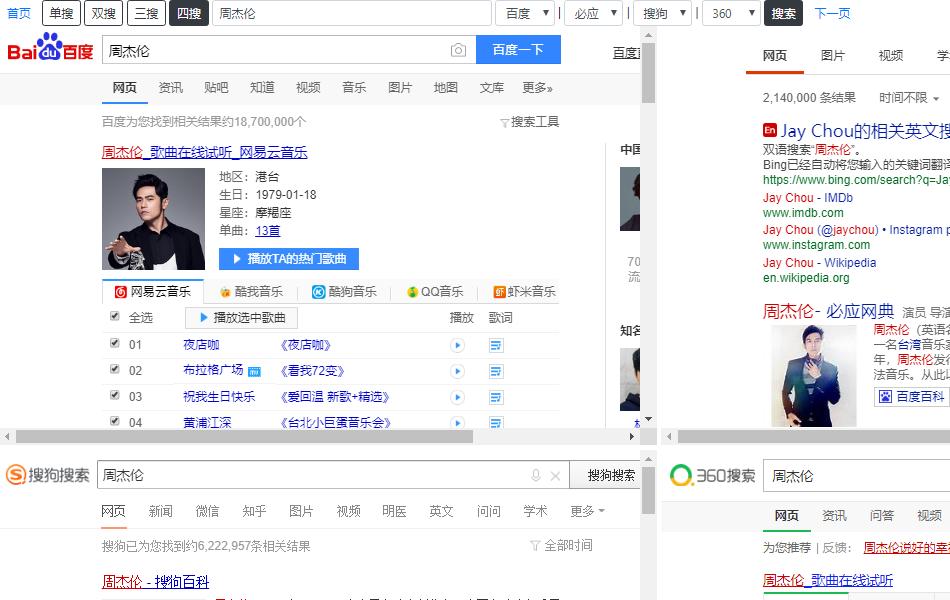Play song 布拉格广场 with its play icon

tap(457, 372)
